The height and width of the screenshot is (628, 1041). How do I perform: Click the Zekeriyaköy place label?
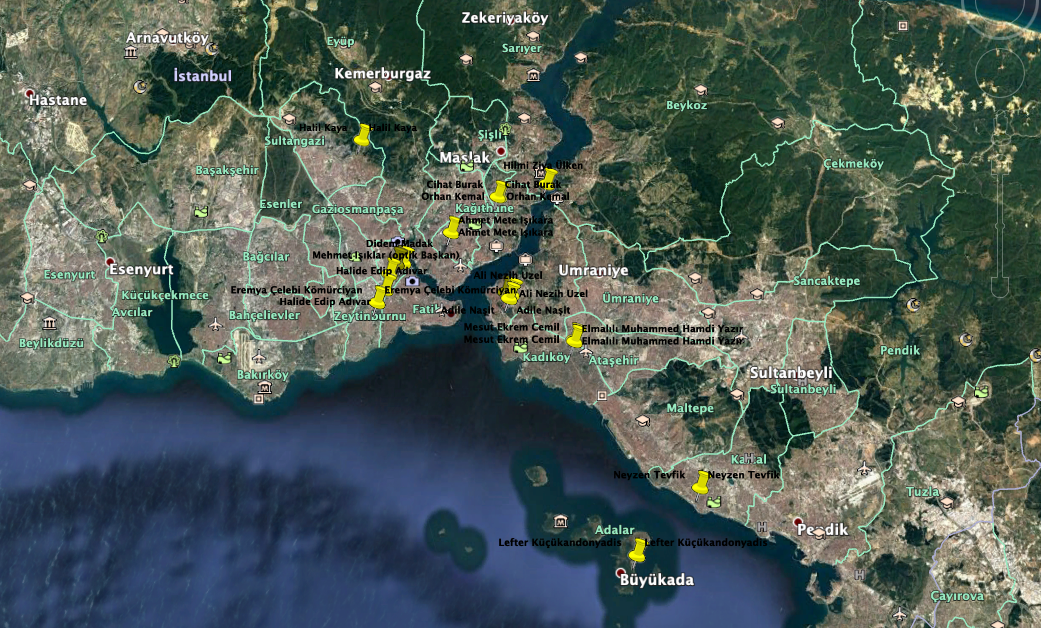click(505, 18)
